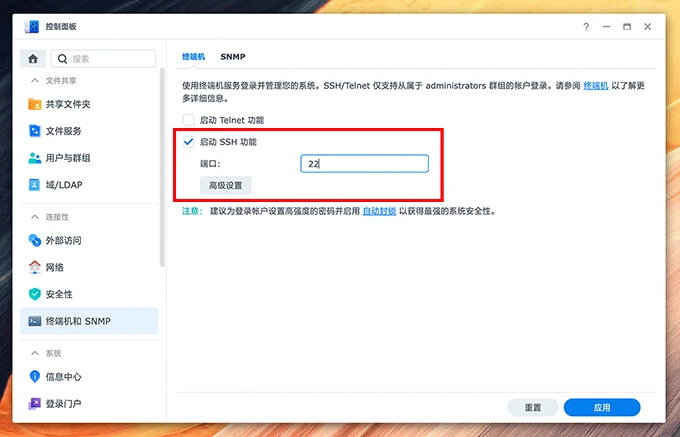Click 控制面板 window title text
The width and height of the screenshot is (680, 437).
(x=61, y=26)
